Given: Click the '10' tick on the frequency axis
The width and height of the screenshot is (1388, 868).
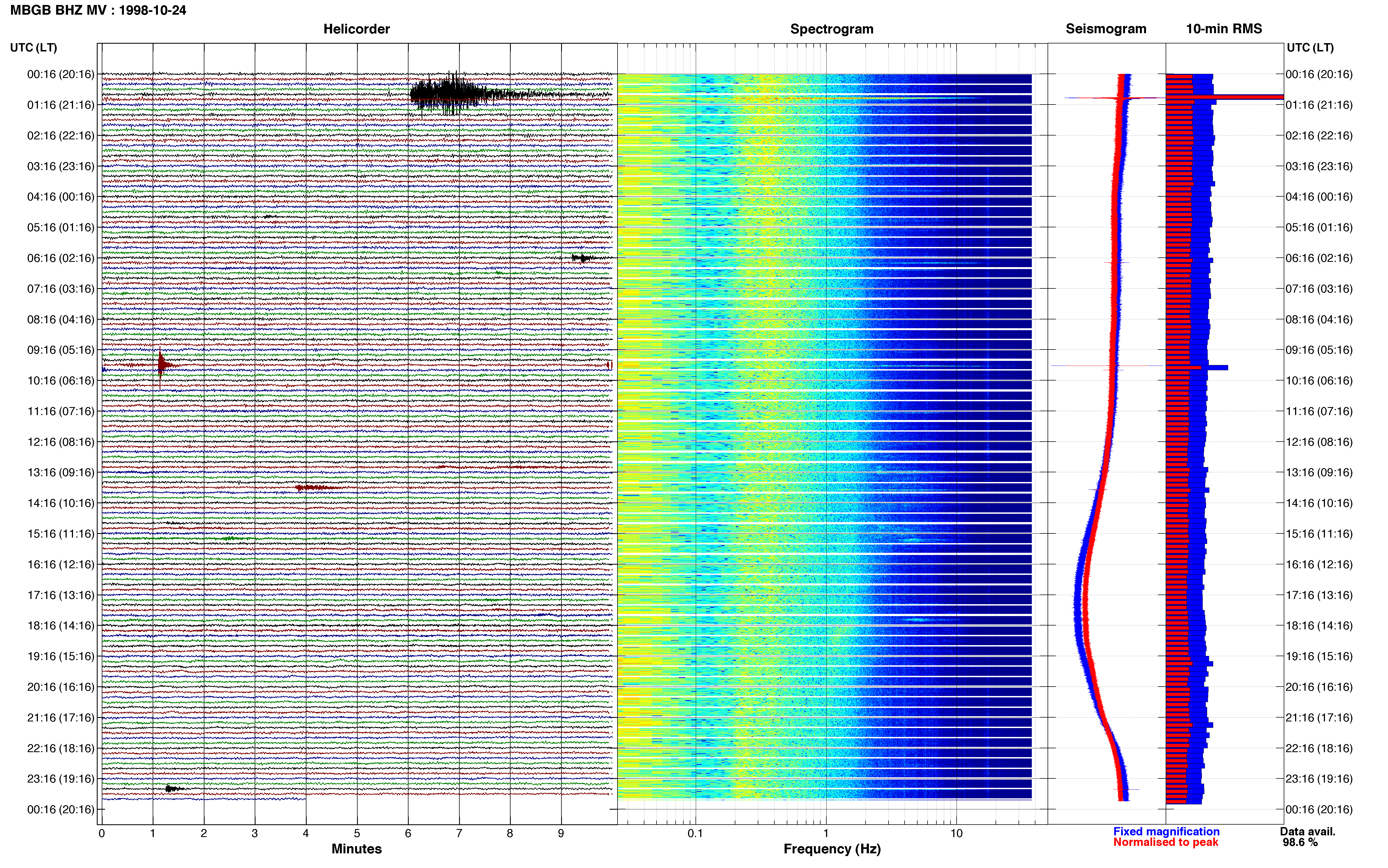Looking at the screenshot, I should coord(956,833).
